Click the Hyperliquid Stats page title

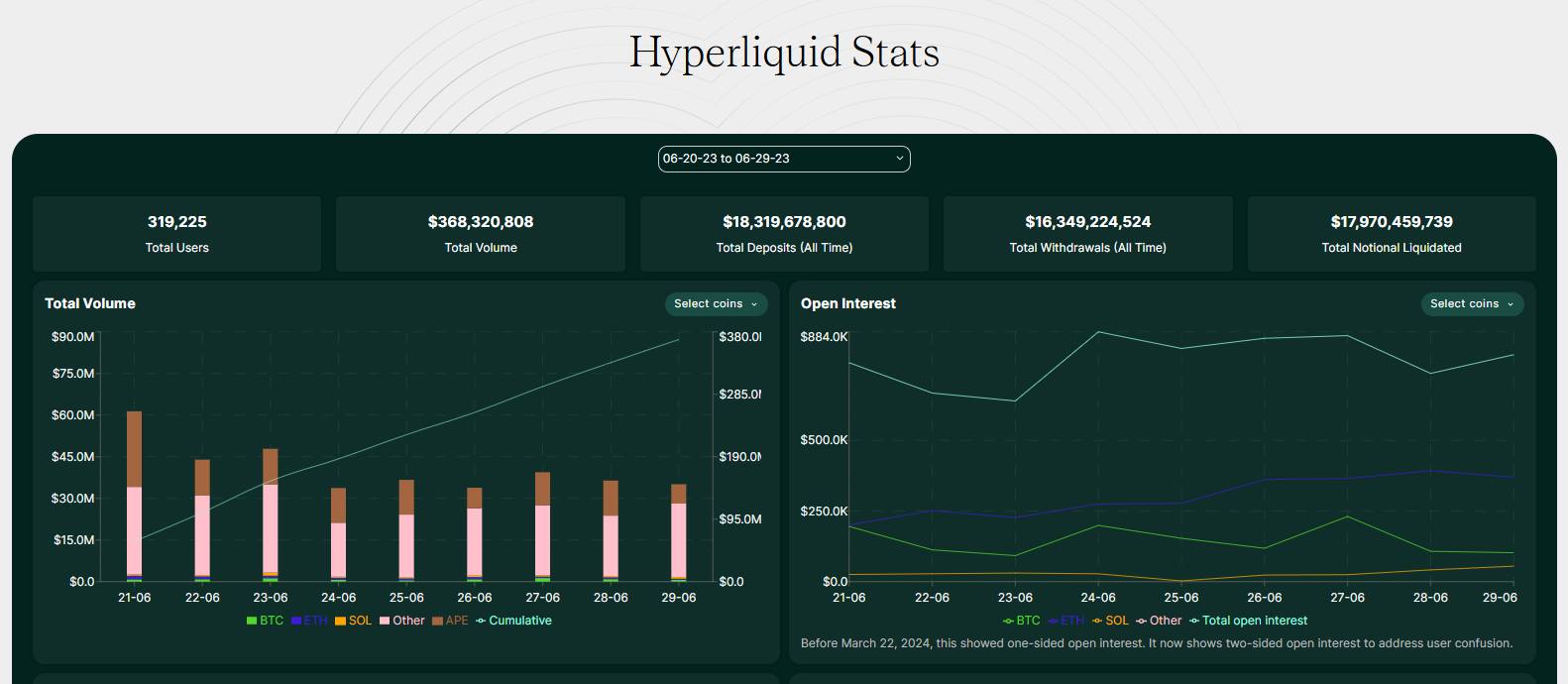tap(784, 53)
